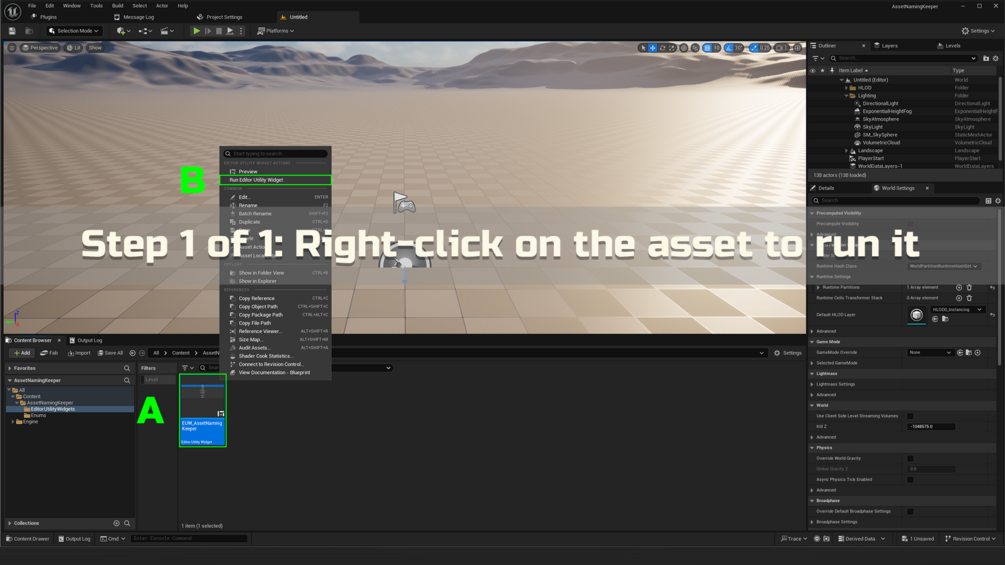Open the Outliner filter options
The width and height of the screenshot is (1005, 565).
click(817, 58)
